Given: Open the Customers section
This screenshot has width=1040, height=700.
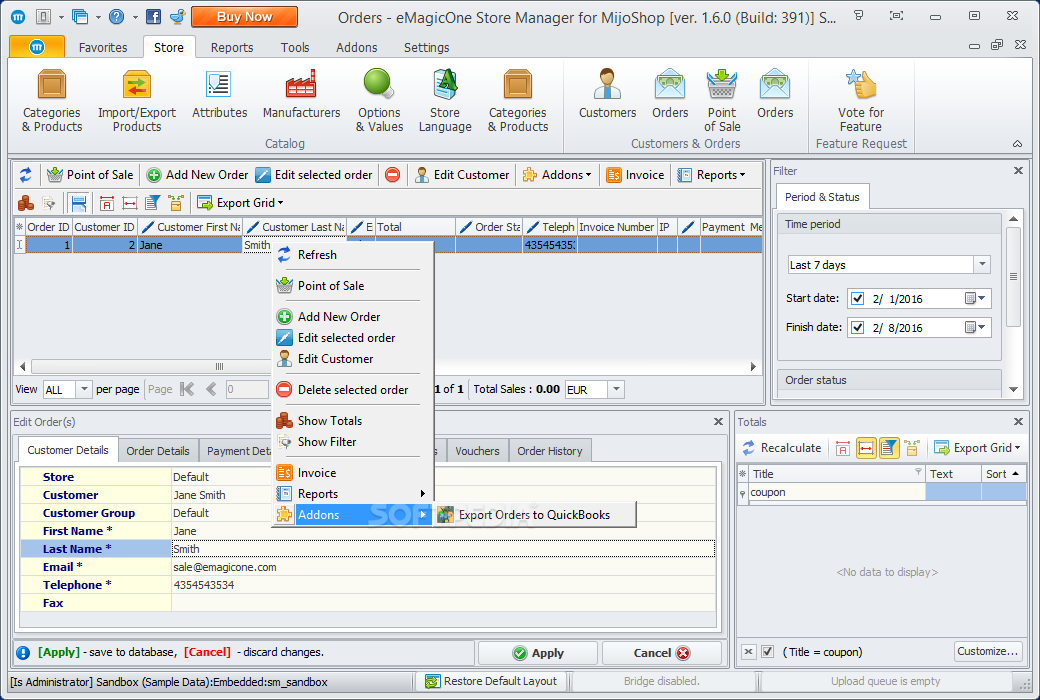Looking at the screenshot, I should [607, 94].
